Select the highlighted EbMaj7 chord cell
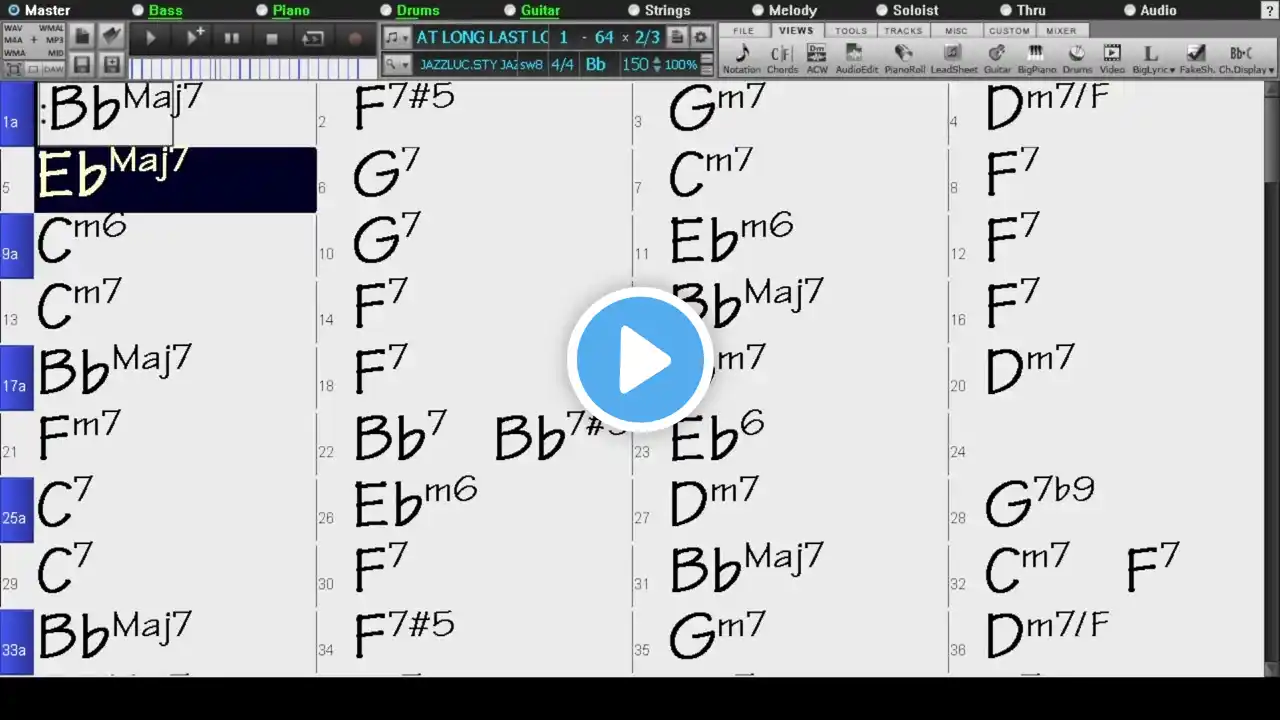1280x720 pixels. click(176, 180)
